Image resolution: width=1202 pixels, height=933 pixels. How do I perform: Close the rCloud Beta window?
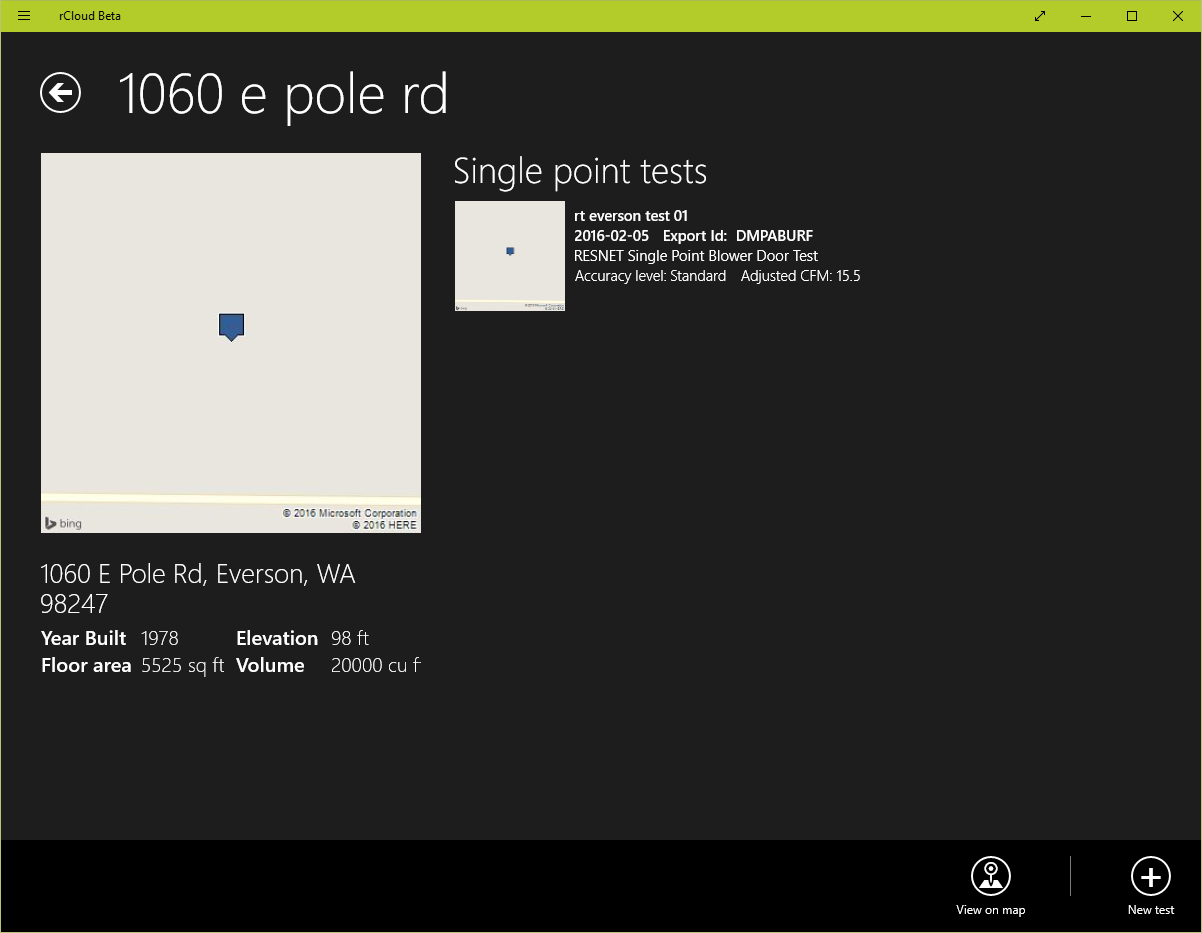tap(1178, 16)
